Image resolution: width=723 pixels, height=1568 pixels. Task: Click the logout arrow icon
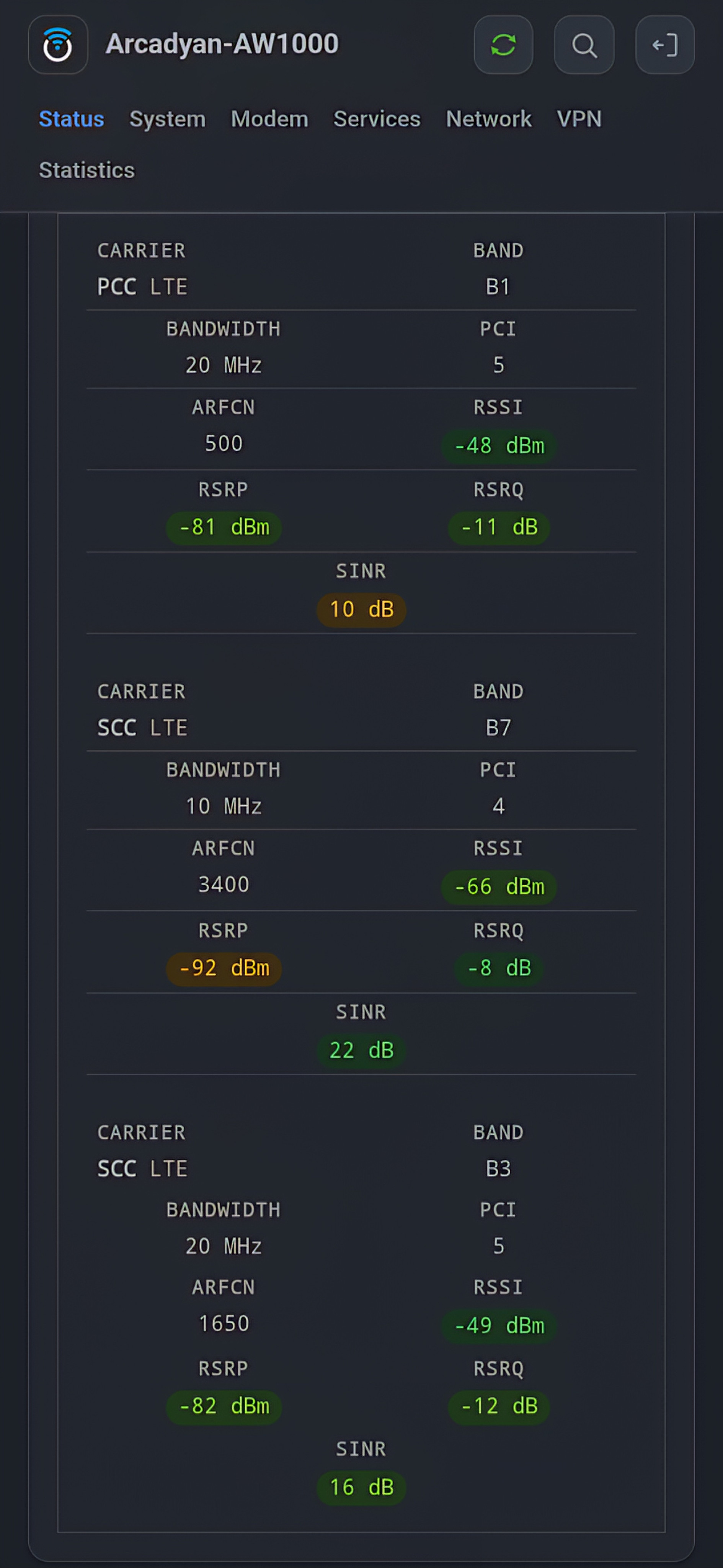(664, 45)
